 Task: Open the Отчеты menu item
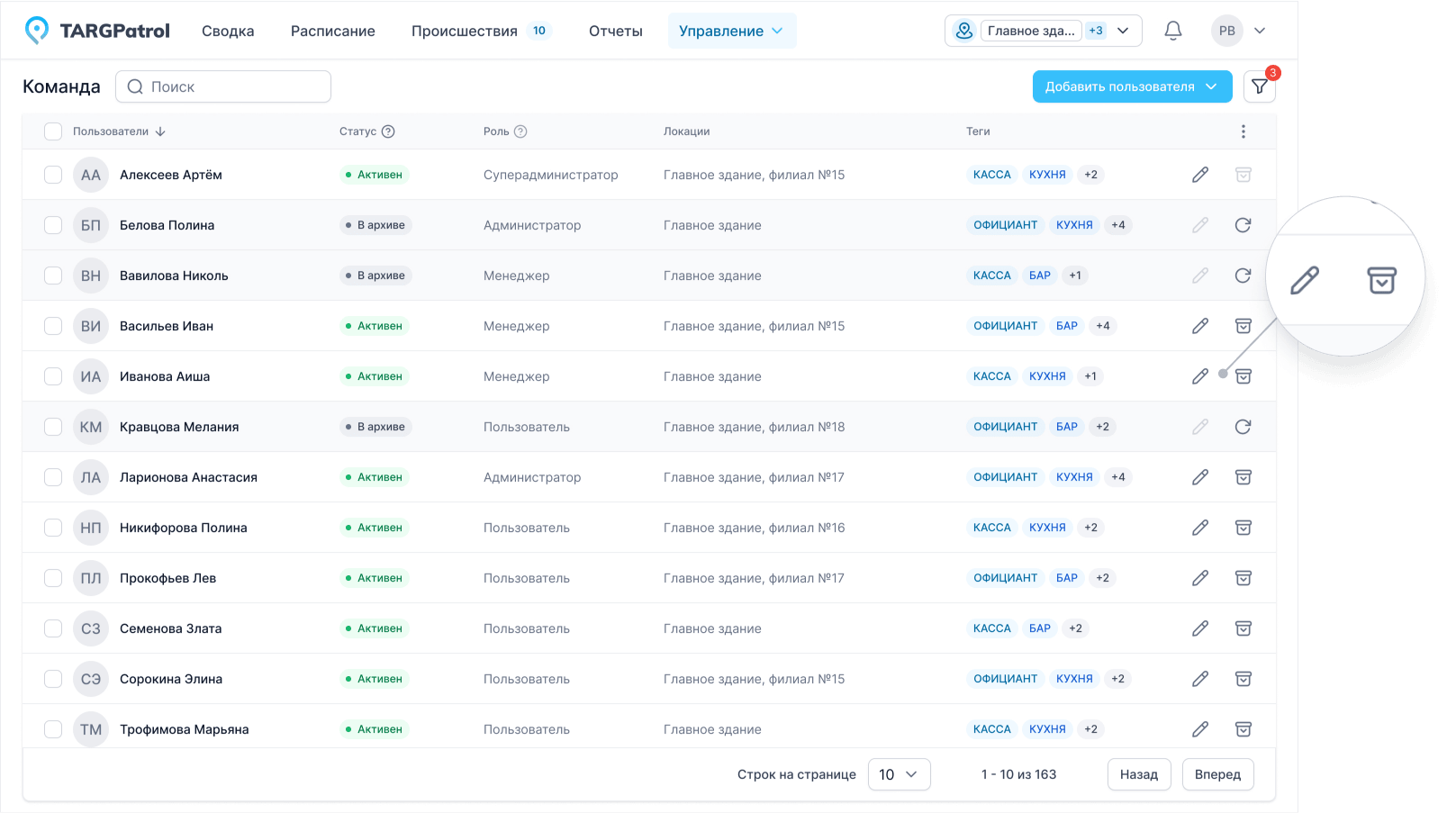(615, 31)
